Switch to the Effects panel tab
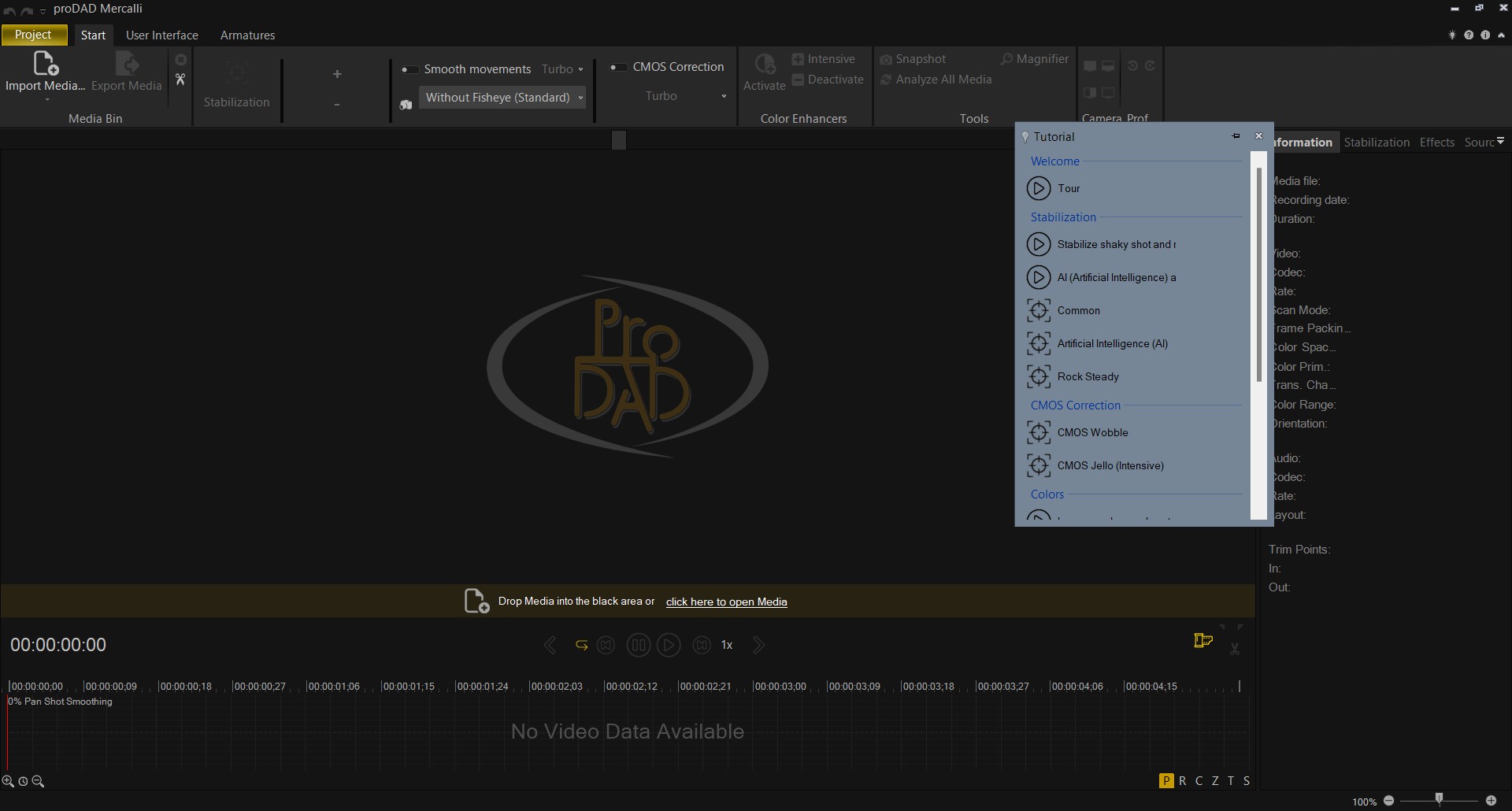The height and width of the screenshot is (811, 1512). coord(1437,143)
